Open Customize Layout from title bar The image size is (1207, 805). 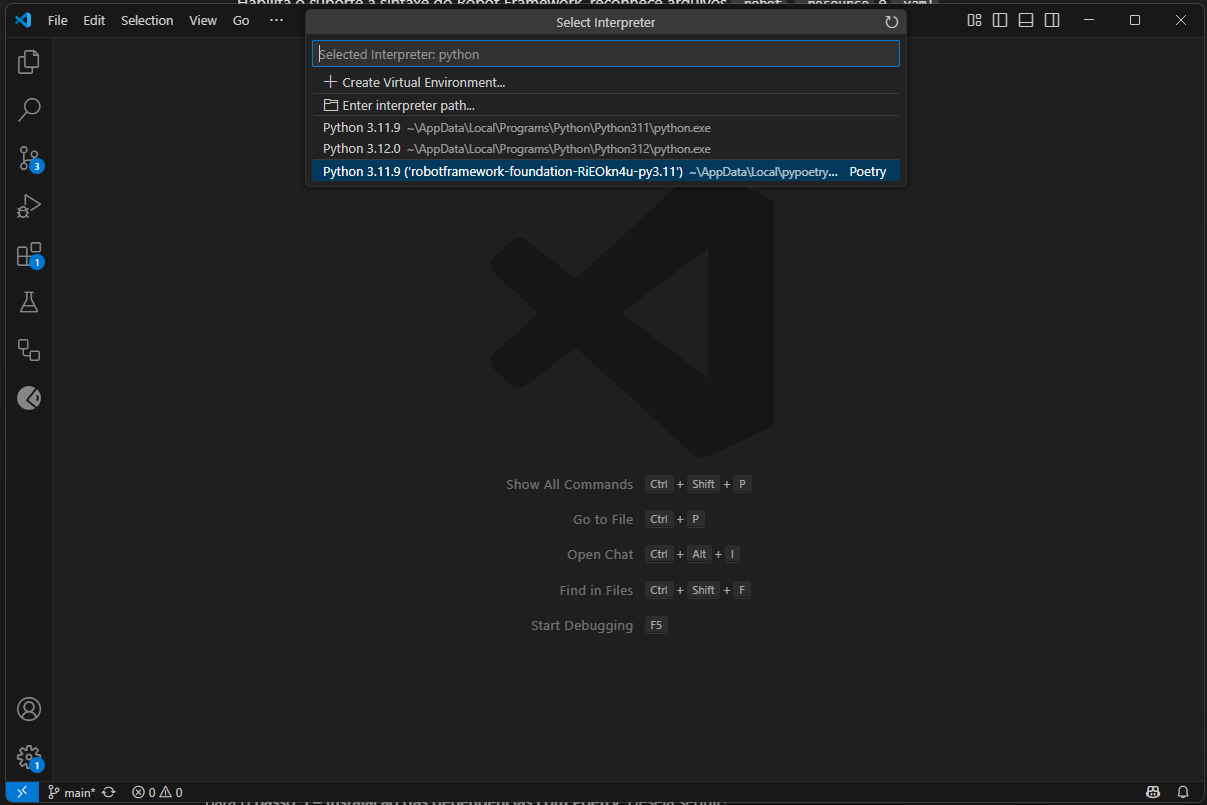tap(975, 20)
